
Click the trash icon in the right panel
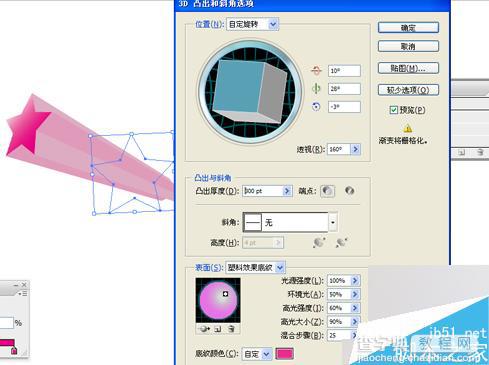[480, 152]
